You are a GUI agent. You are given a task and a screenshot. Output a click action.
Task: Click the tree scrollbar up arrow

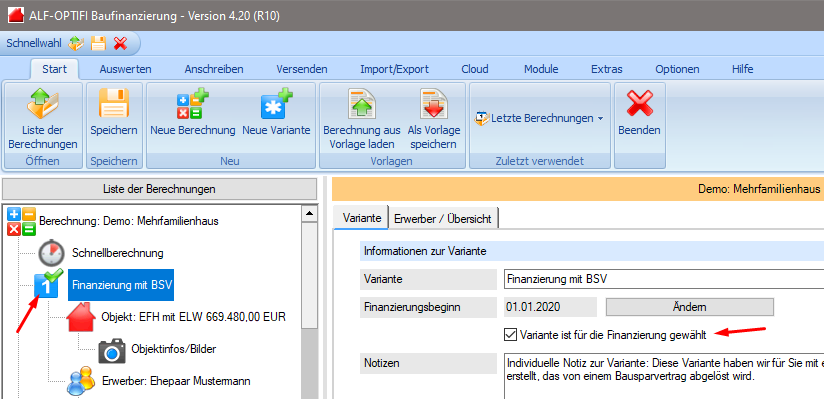pos(310,213)
